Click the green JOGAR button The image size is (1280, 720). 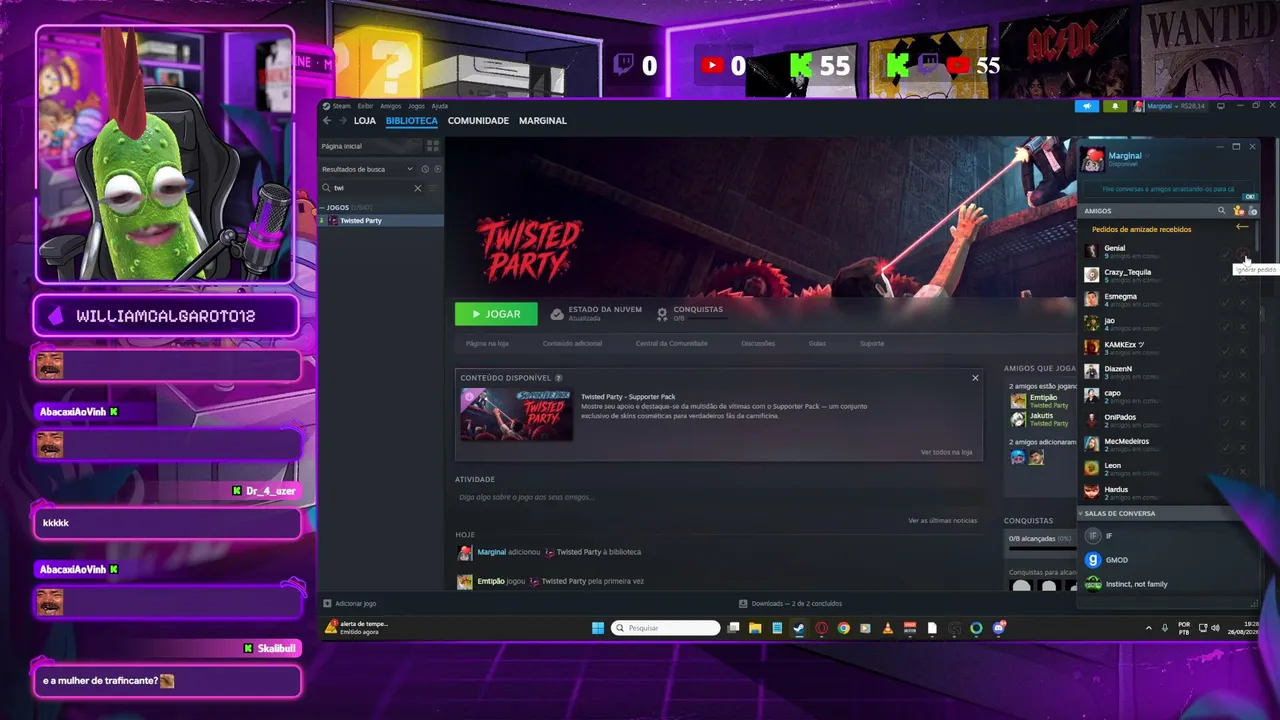496,314
